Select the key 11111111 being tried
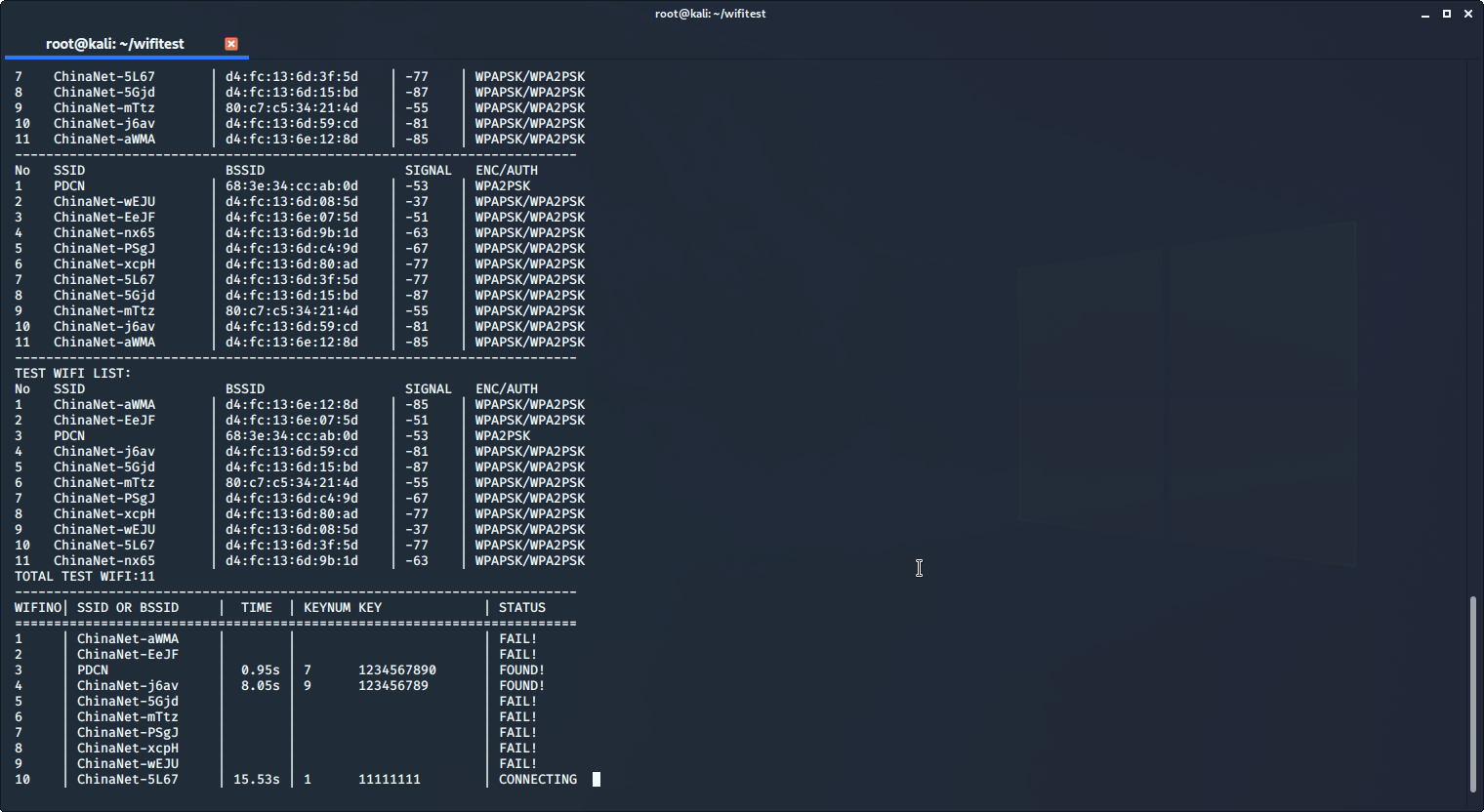The image size is (1484, 812). (x=390, y=779)
